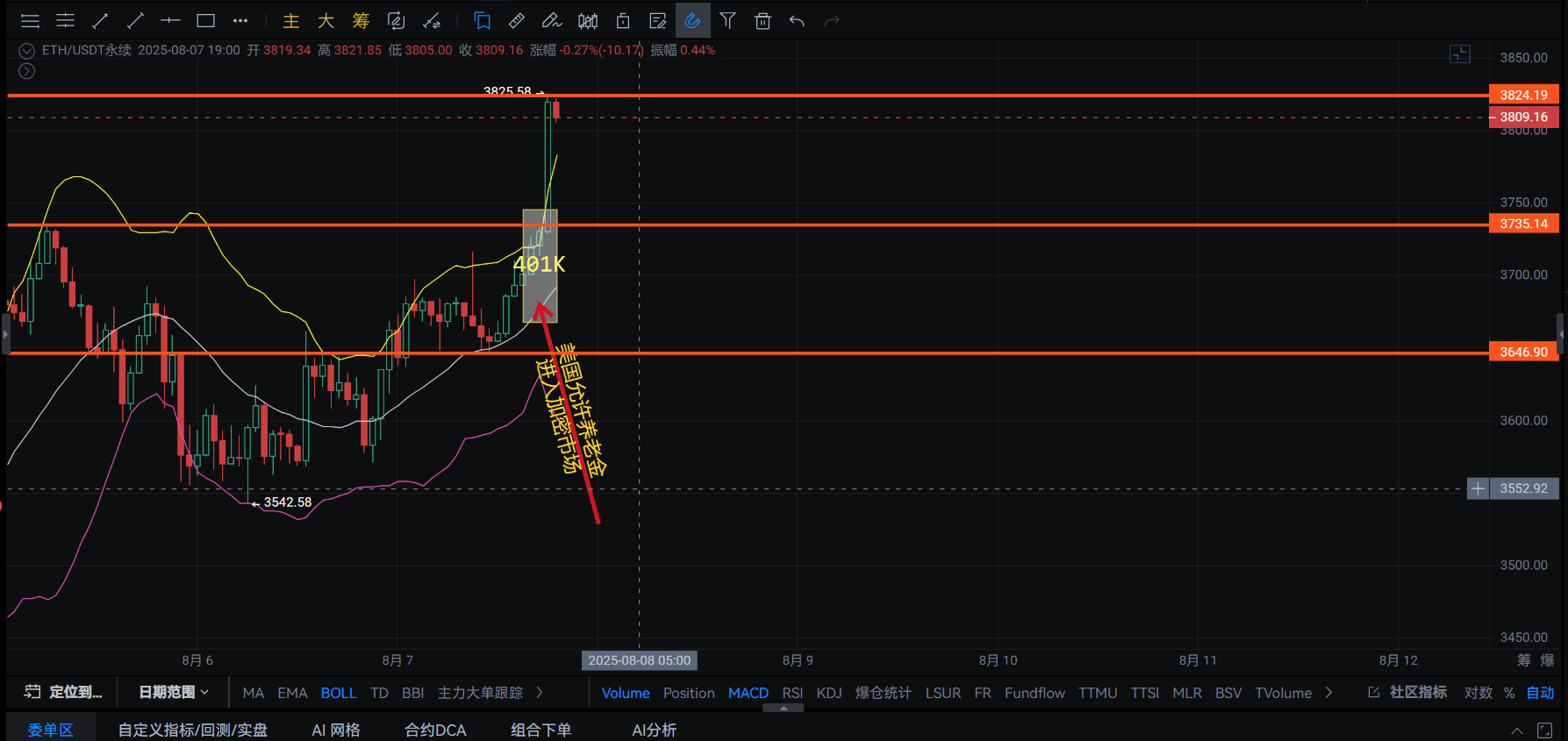
Task: Expand the second indicator row chevron
Action: click(x=27, y=71)
